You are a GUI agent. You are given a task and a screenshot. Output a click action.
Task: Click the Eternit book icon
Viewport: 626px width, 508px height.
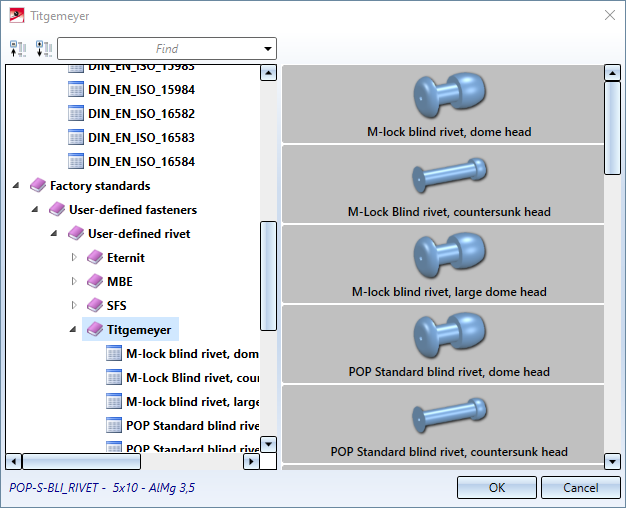pyautogui.click(x=95, y=257)
